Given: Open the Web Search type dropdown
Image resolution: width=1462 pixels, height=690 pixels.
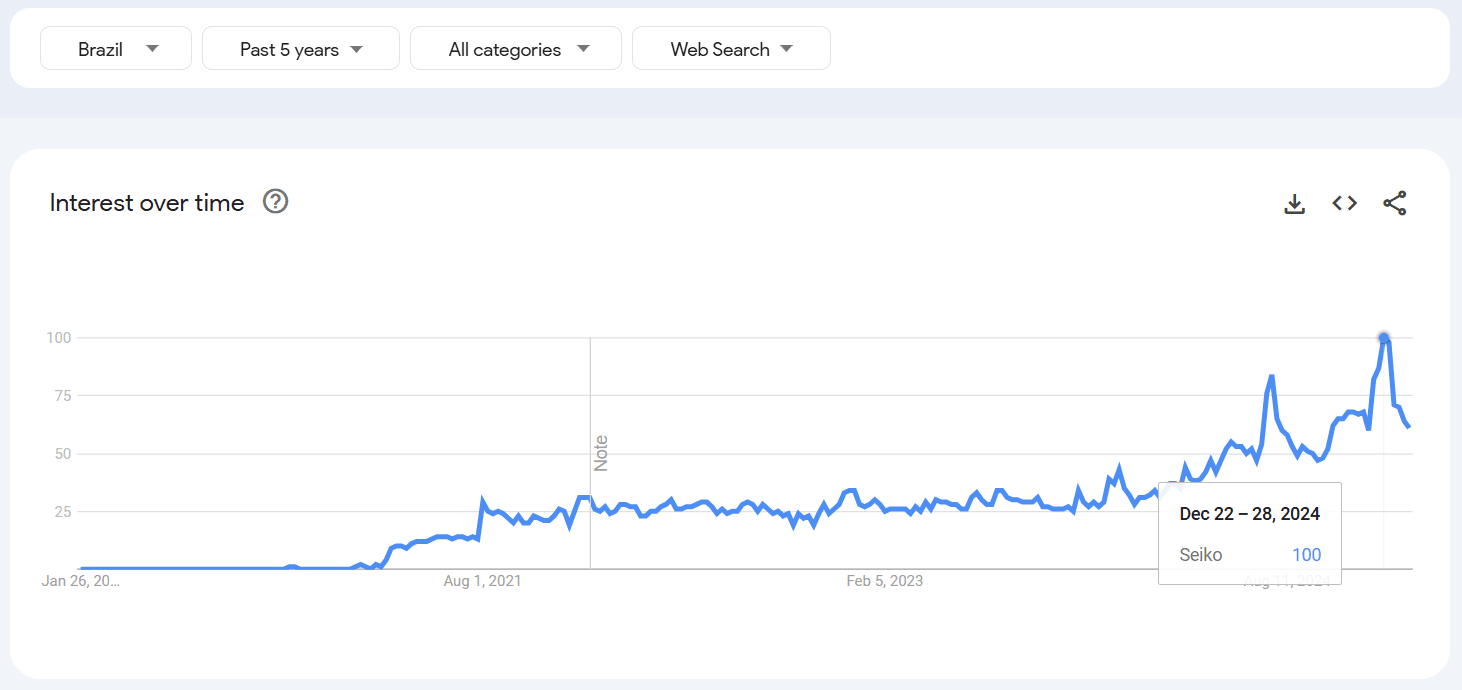Looking at the screenshot, I should (x=731, y=49).
